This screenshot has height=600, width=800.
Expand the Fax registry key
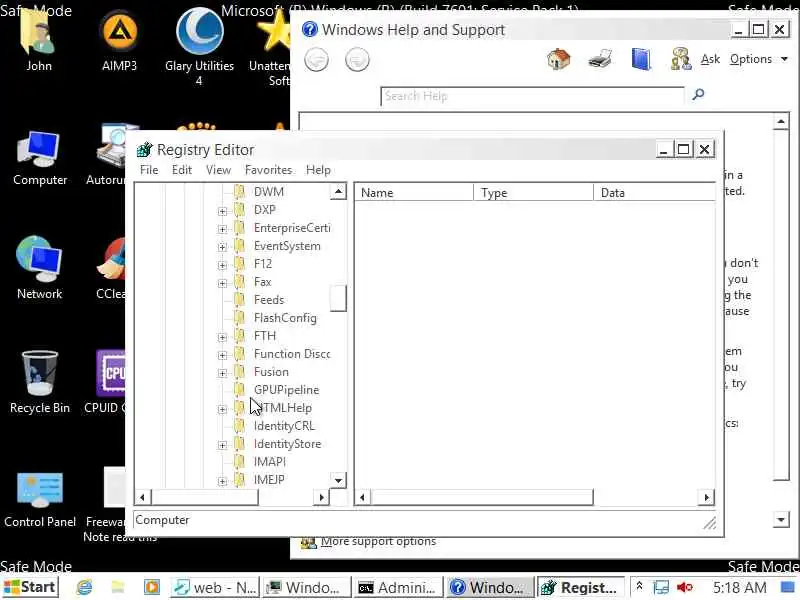click(x=222, y=283)
